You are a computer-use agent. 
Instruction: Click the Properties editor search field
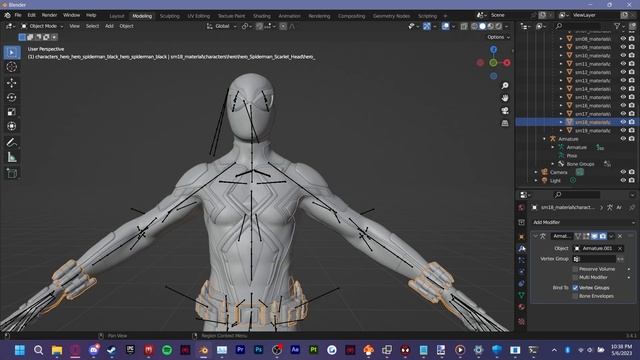pos(577,195)
